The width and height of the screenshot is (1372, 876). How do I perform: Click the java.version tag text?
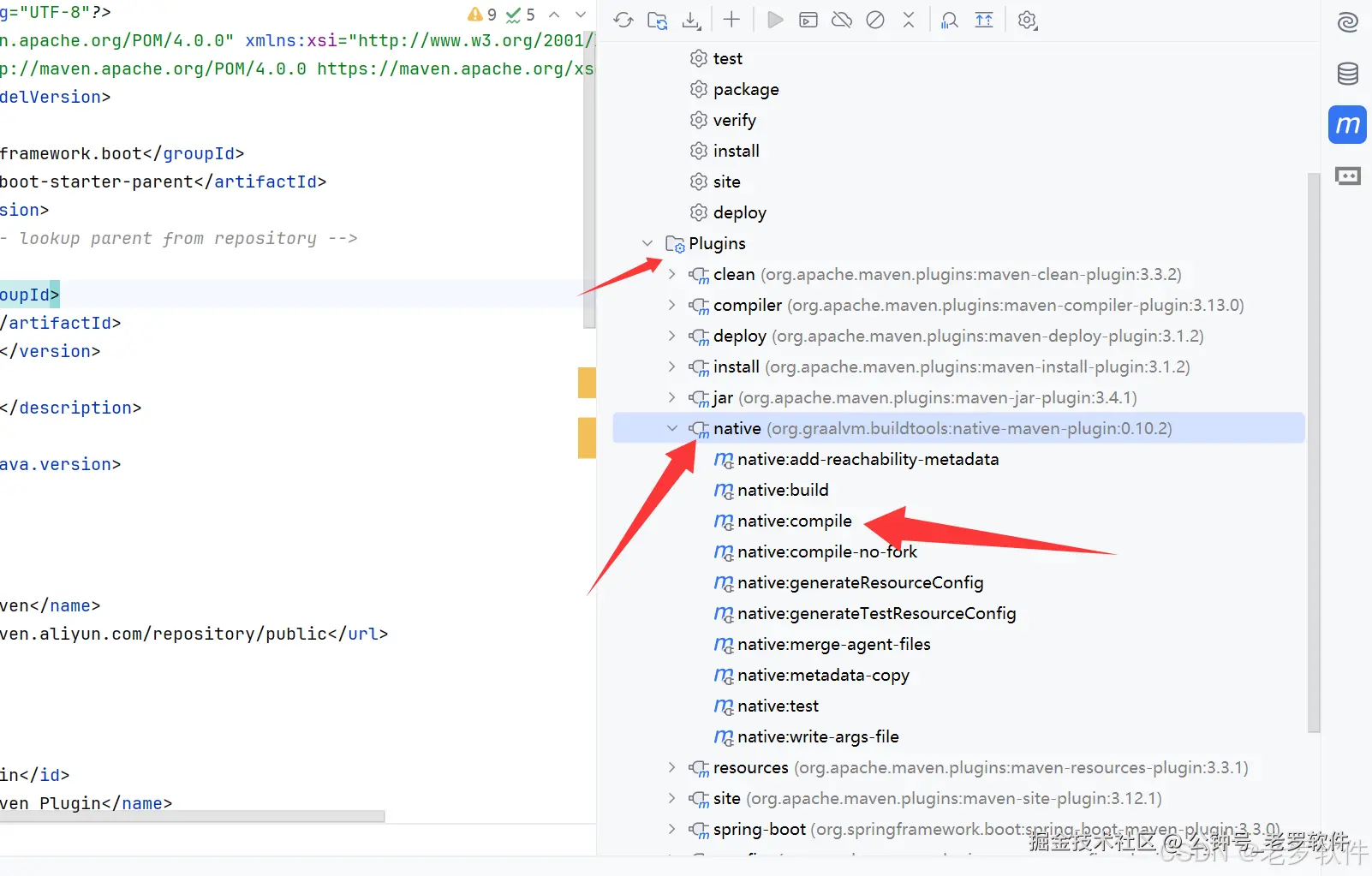coord(60,464)
